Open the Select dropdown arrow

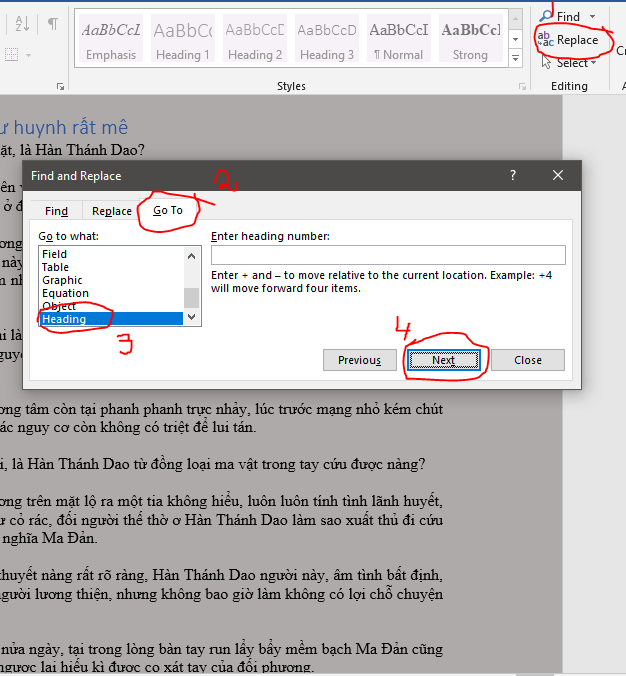pos(594,63)
